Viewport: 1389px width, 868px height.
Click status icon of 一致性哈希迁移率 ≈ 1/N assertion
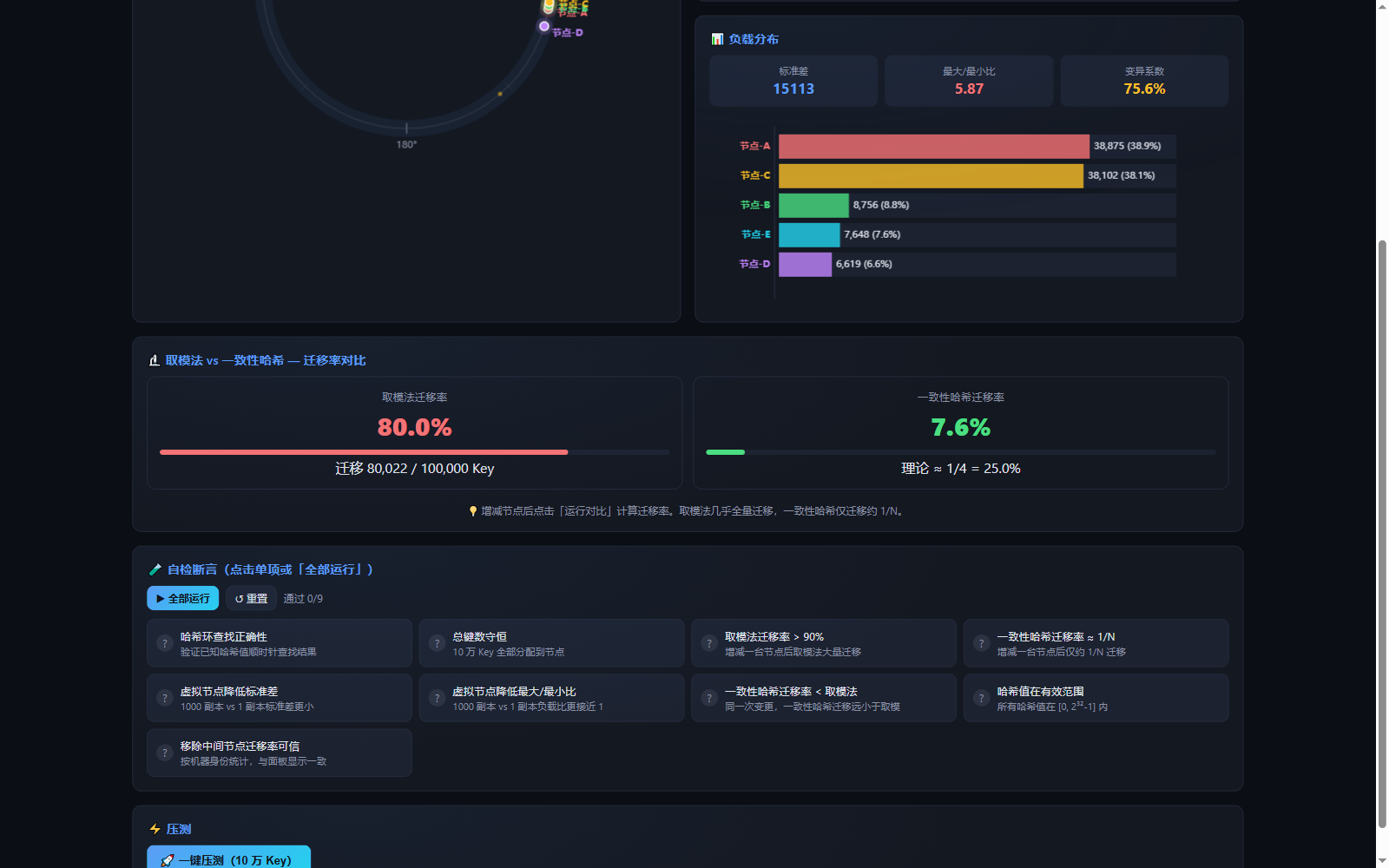click(x=981, y=643)
